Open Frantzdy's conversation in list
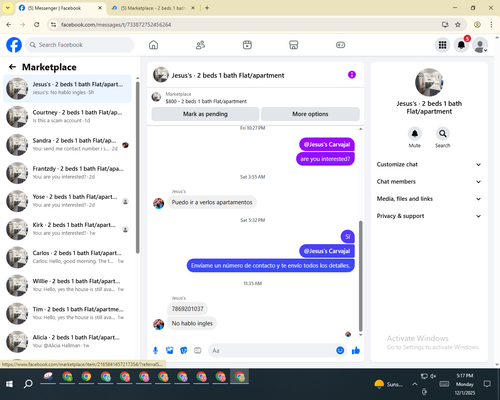The height and width of the screenshot is (400, 500). coord(68,173)
